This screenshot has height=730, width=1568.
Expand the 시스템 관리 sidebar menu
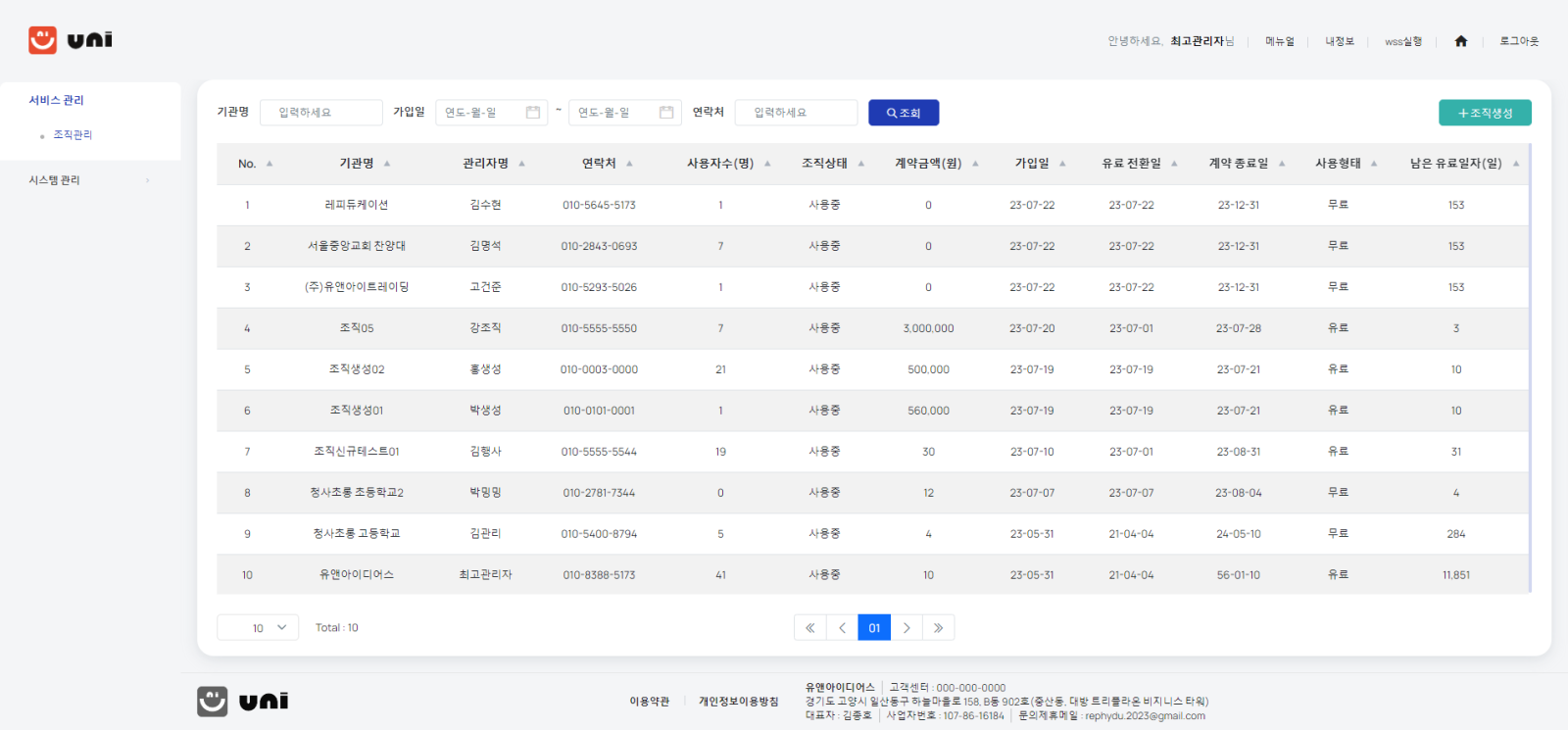point(90,180)
